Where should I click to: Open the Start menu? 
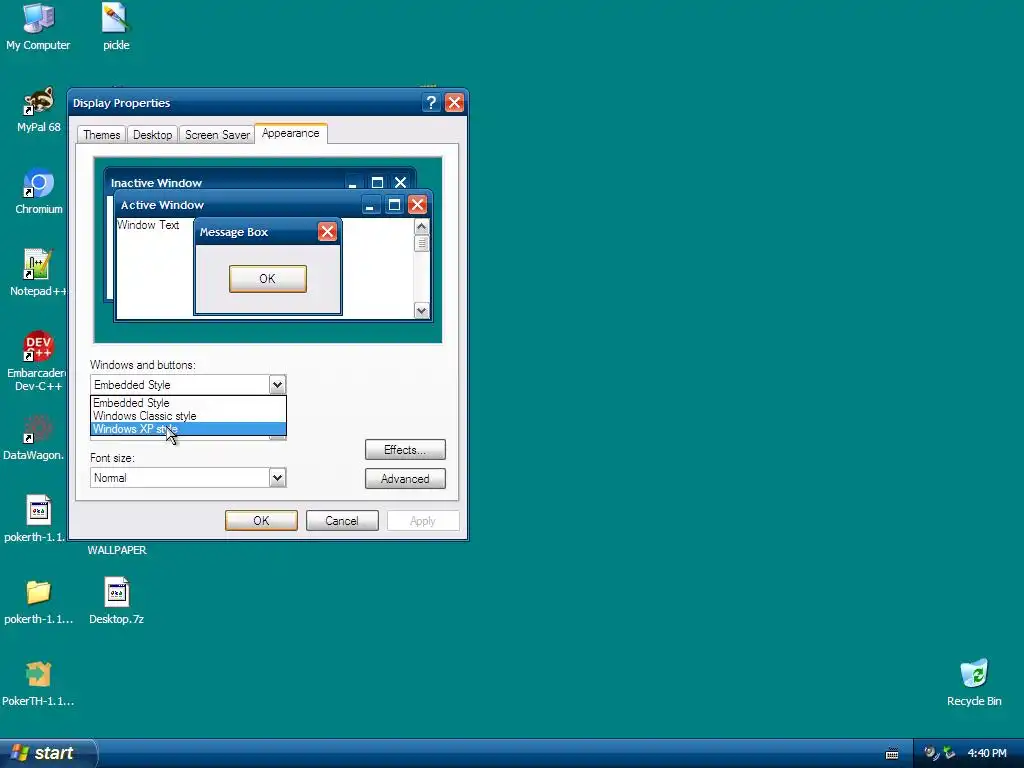[x=47, y=753]
